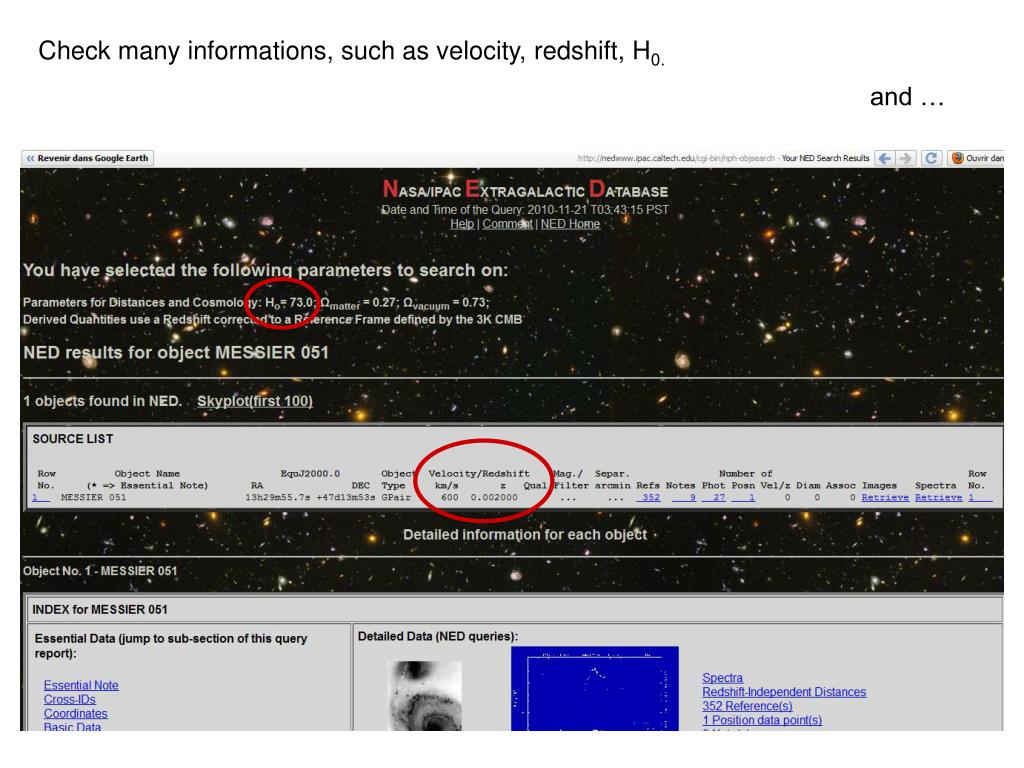1024x768 pixels.
Task: Open the Comment link in NED header
Action: coord(507,224)
